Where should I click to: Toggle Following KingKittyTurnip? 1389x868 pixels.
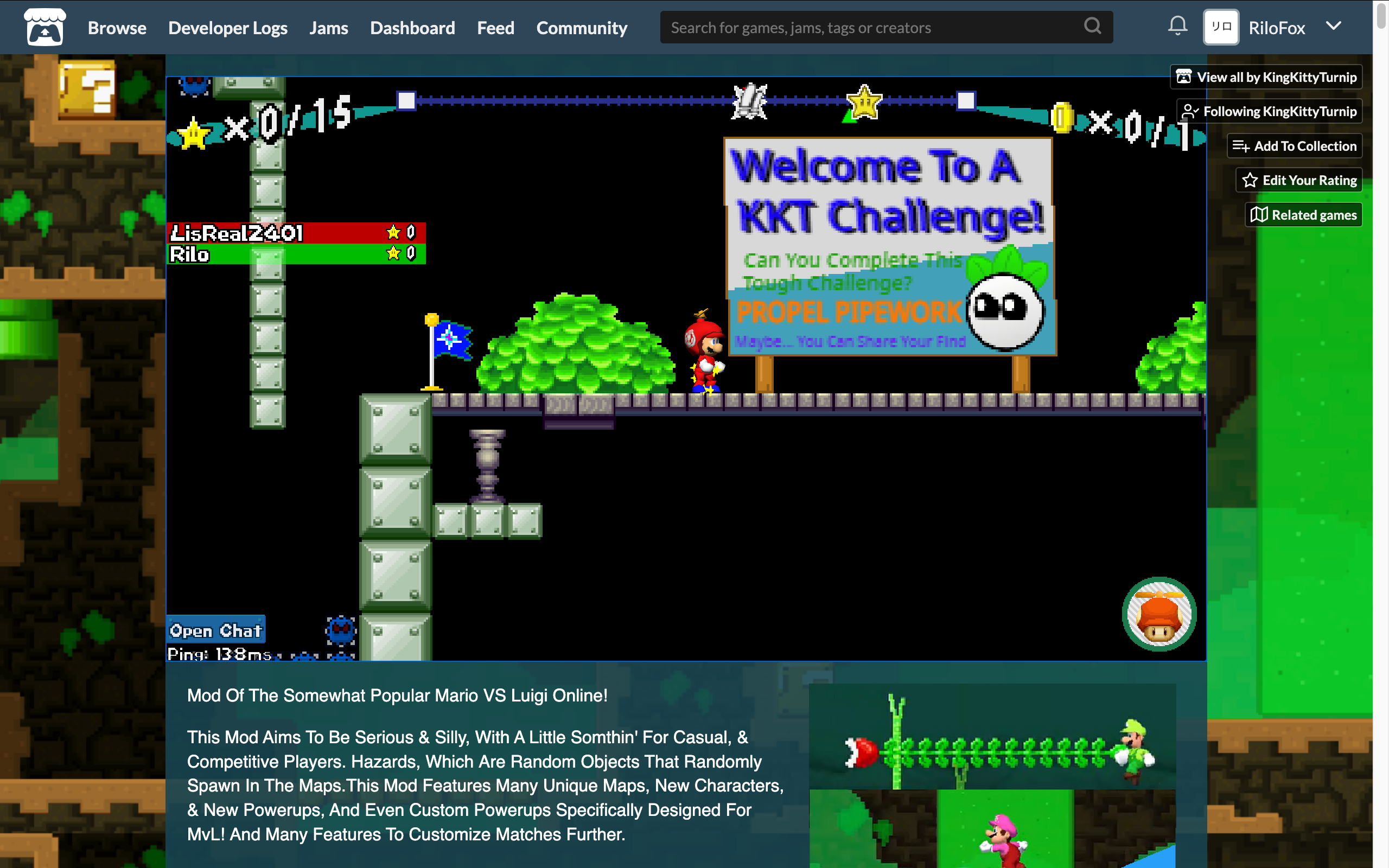[1269, 111]
